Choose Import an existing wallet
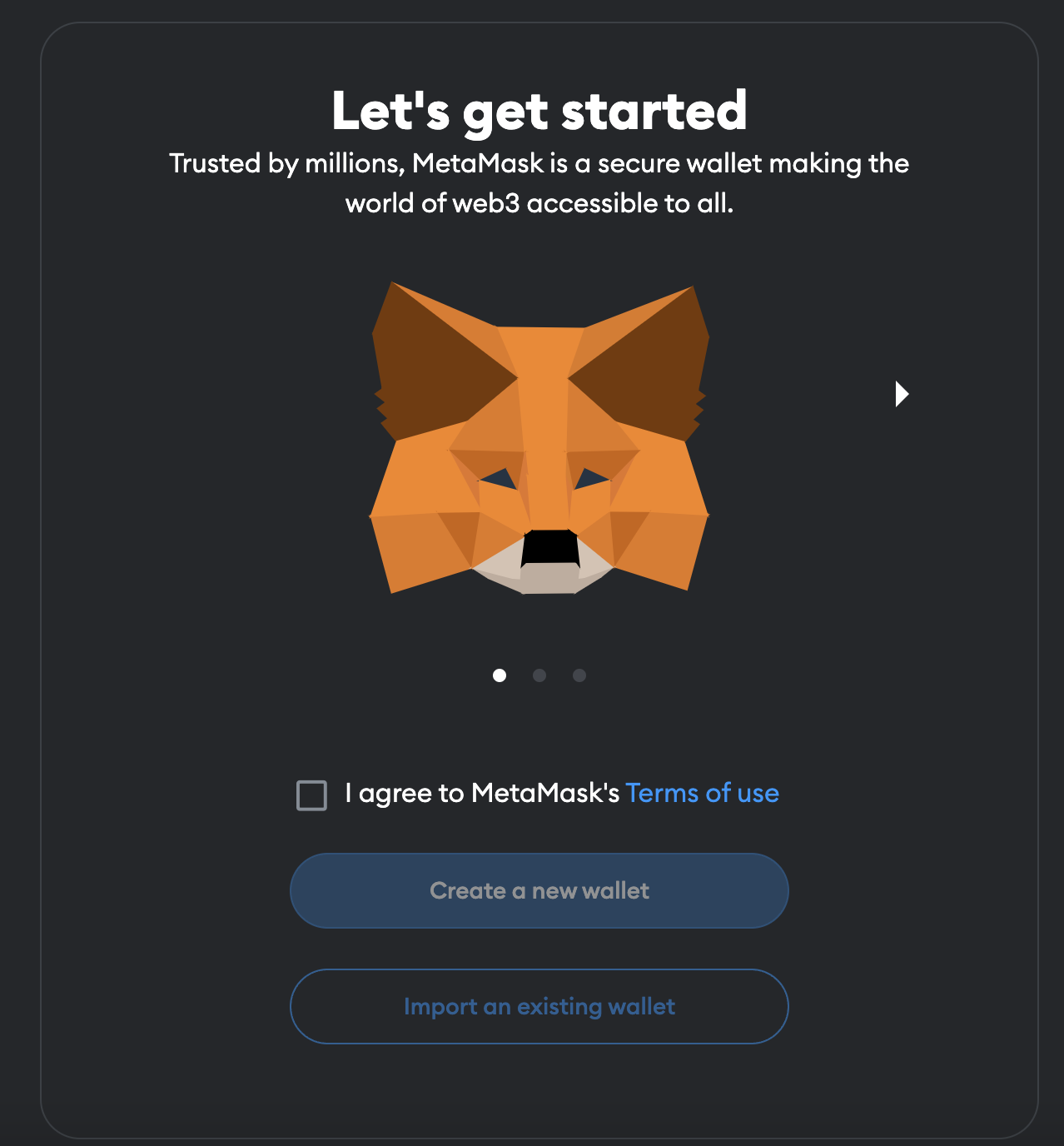Image resolution: width=1064 pixels, height=1146 pixels. pos(539,1006)
